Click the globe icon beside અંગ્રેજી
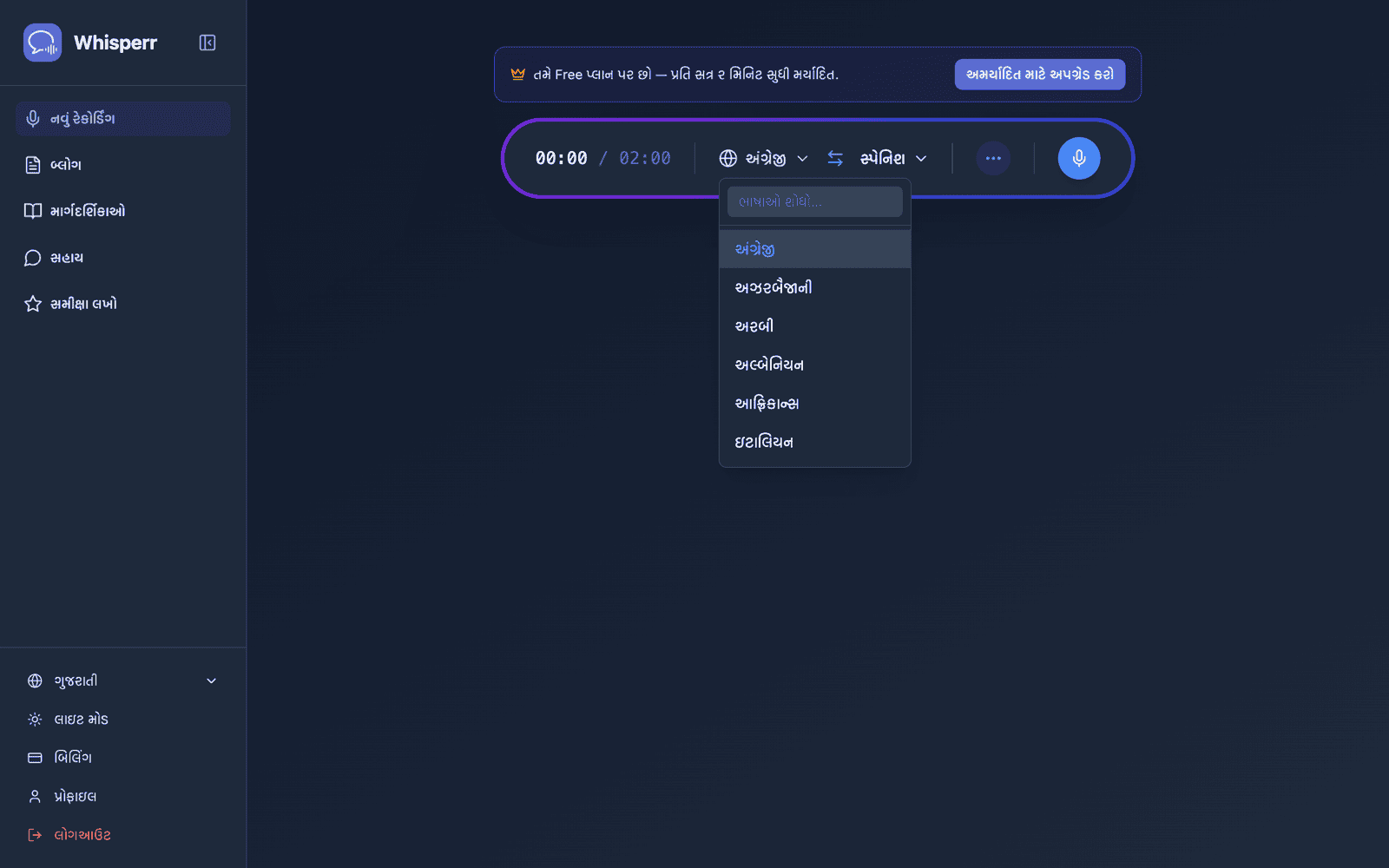 (x=728, y=158)
